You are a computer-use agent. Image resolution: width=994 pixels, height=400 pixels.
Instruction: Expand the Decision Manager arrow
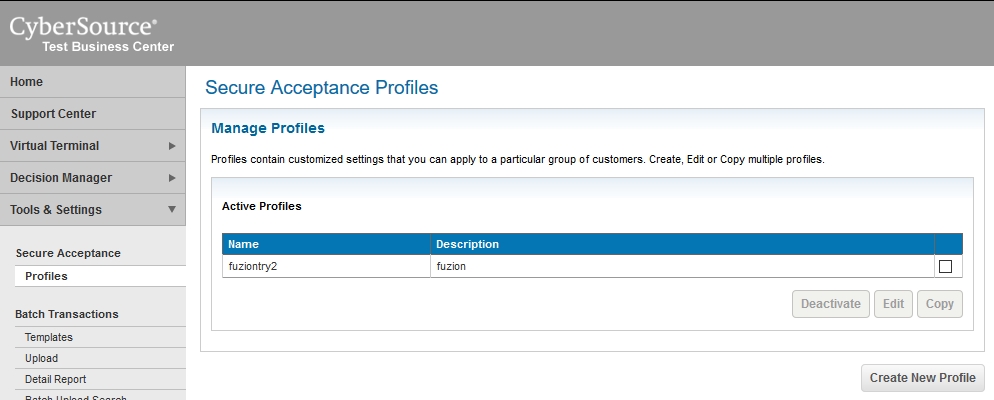point(172,178)
